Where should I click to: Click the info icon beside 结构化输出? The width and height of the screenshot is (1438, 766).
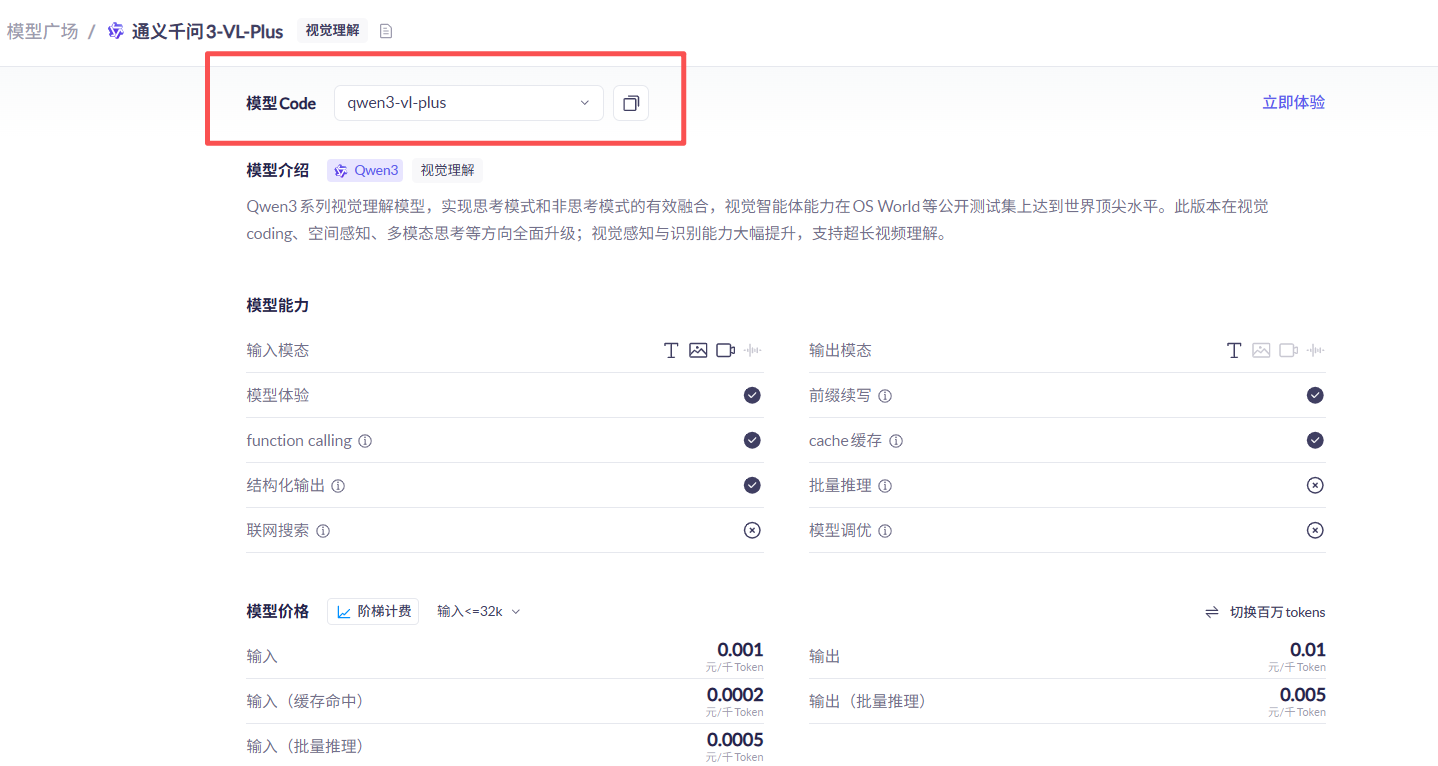(338, 486)
